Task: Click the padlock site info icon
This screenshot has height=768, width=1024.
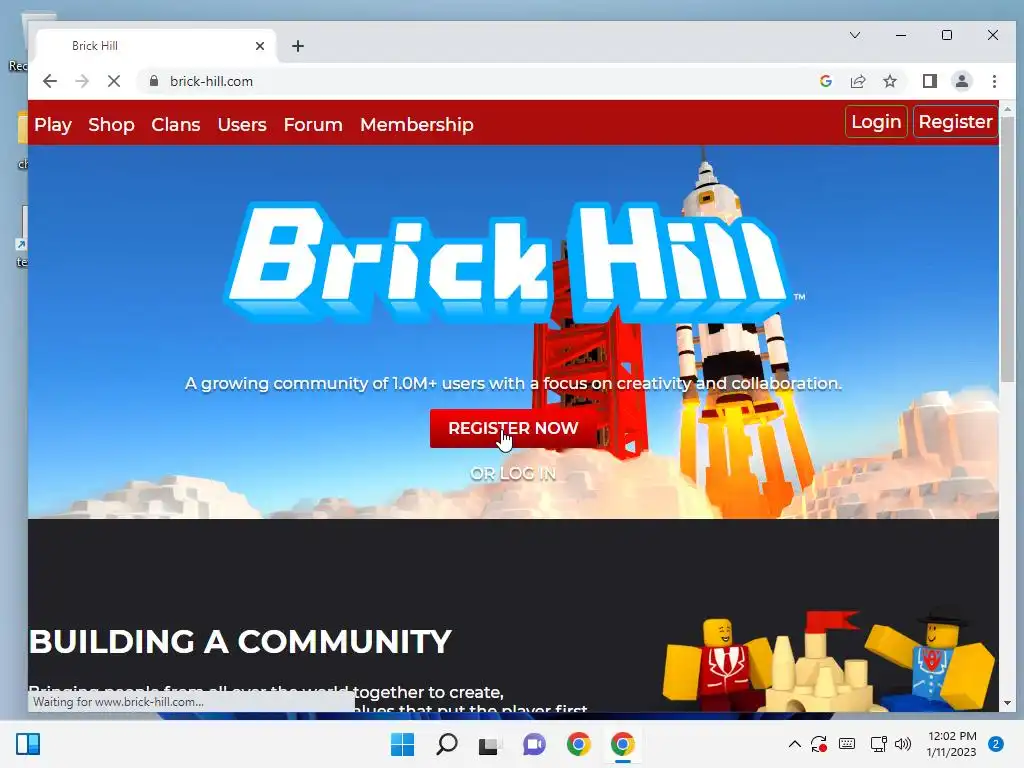Action: (154, 81)
